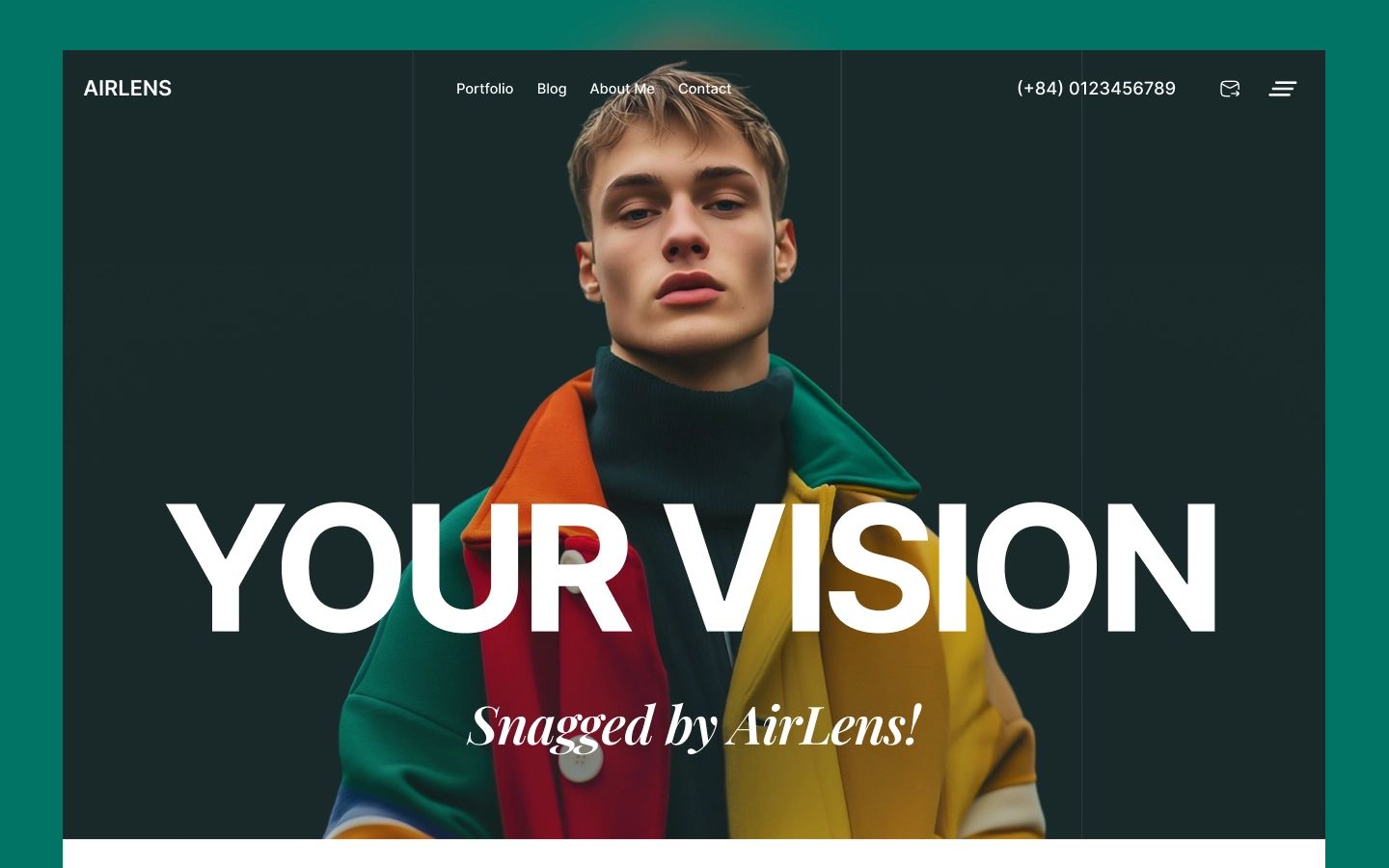The height and width of the screenshot is (868, 1389).
Task: Select the Contact nav link
Action: pos(704,89)
